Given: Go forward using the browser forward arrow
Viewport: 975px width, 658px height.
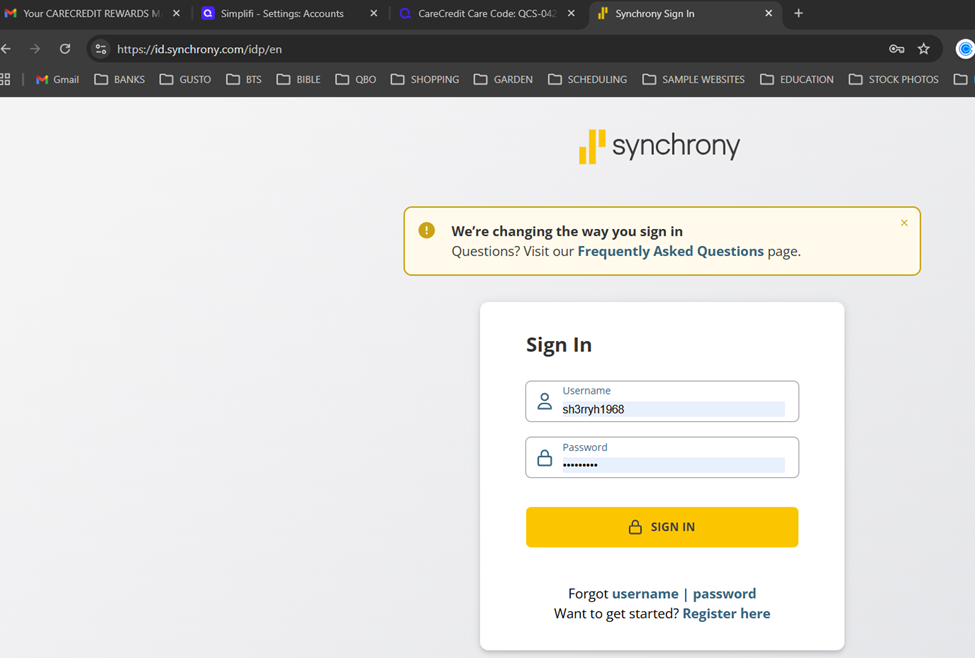Looking at the screenshot, I should pyautogui.click(x=35, y=49).
